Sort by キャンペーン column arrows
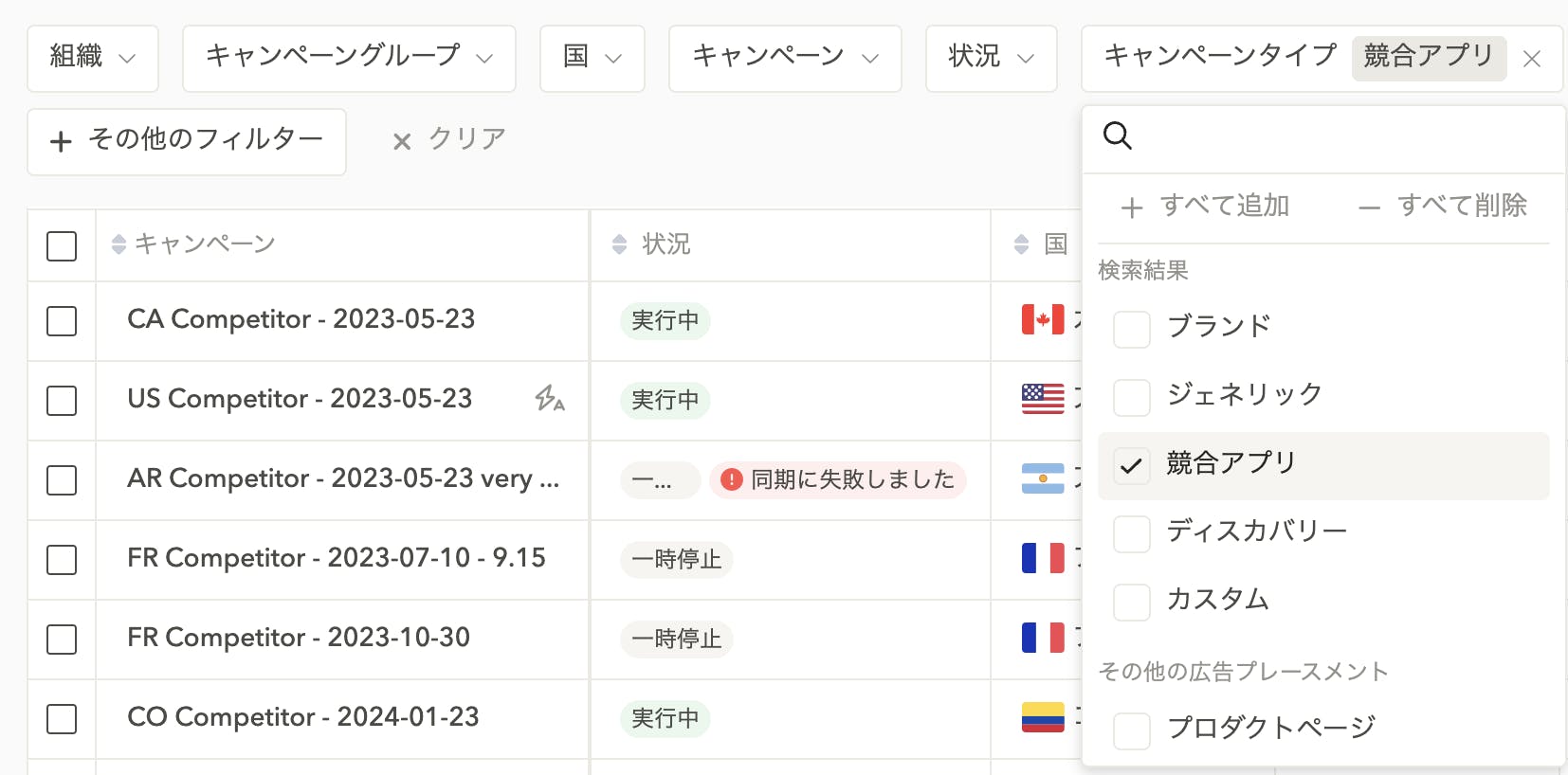Image resolution: width=1568 pixels, height=775 pixels. tap(119, 244)
